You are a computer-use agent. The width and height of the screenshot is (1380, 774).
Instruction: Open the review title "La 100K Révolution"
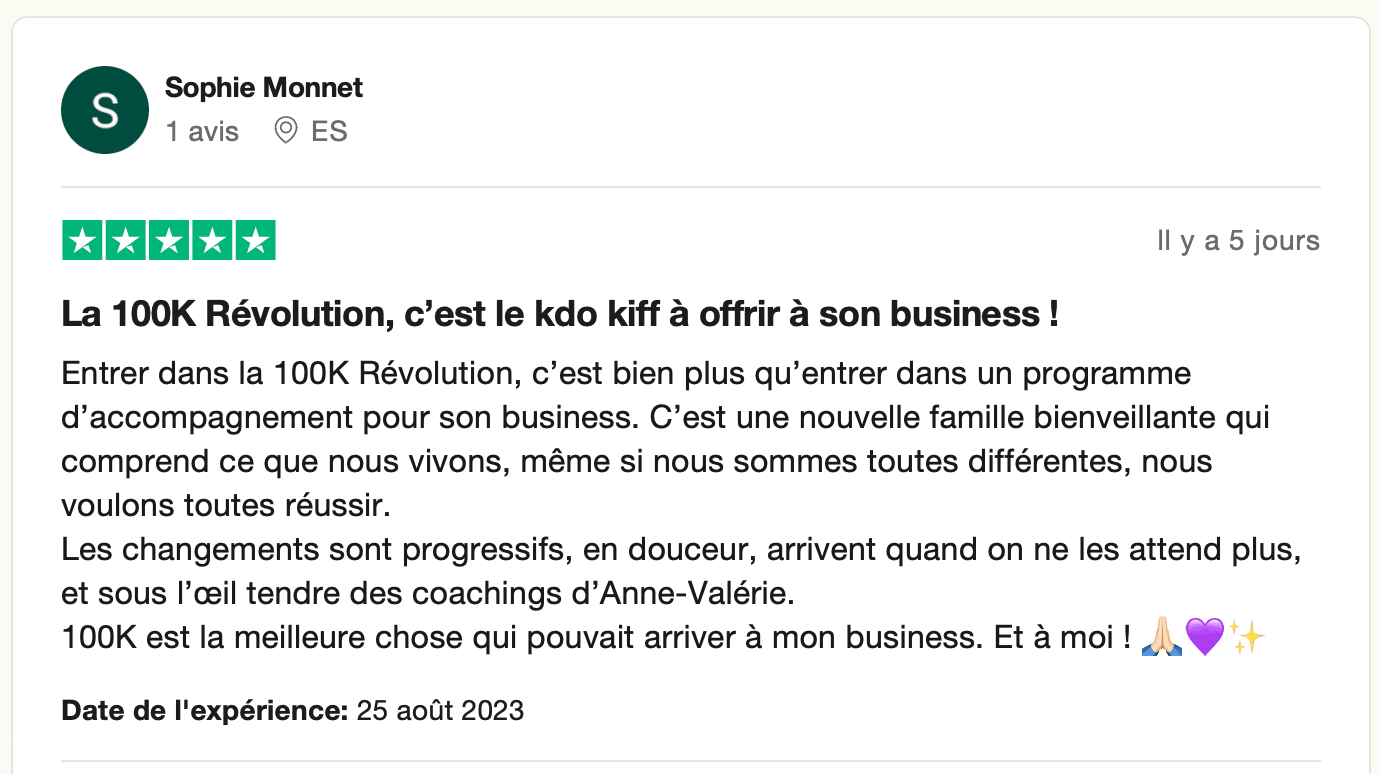pos(560,315)
